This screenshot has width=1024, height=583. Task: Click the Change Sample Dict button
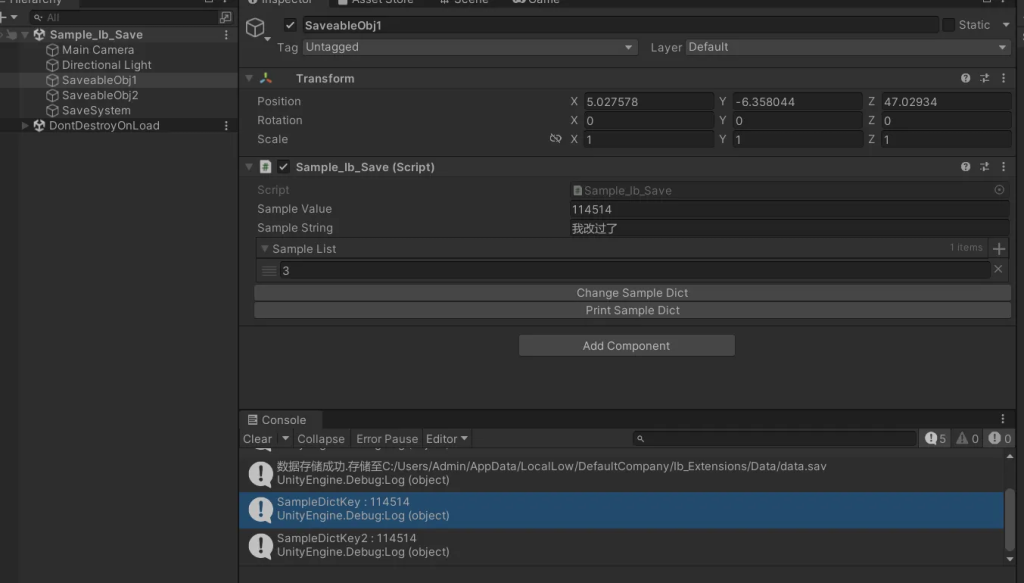[632, 292]
